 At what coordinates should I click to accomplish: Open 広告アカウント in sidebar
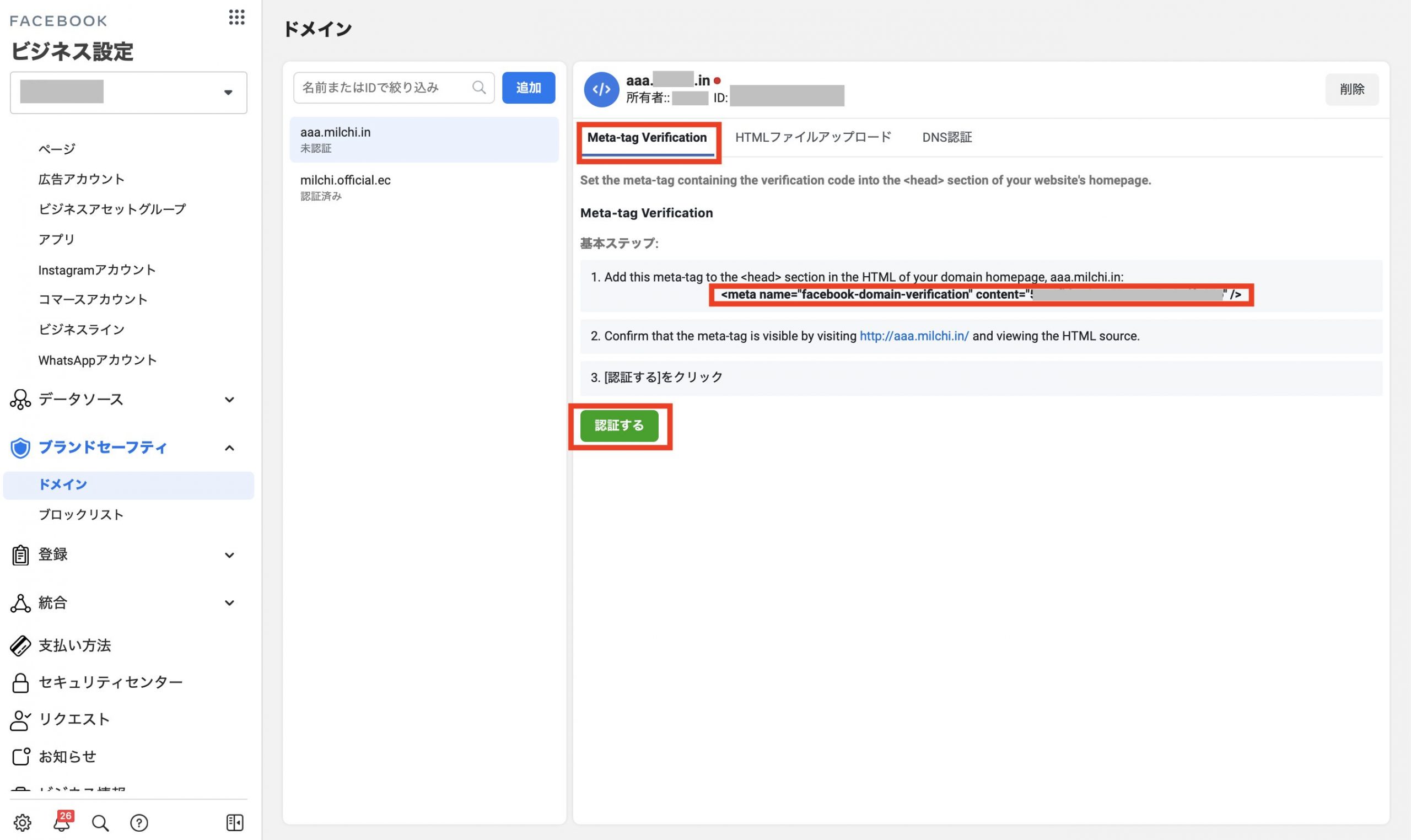81,179
